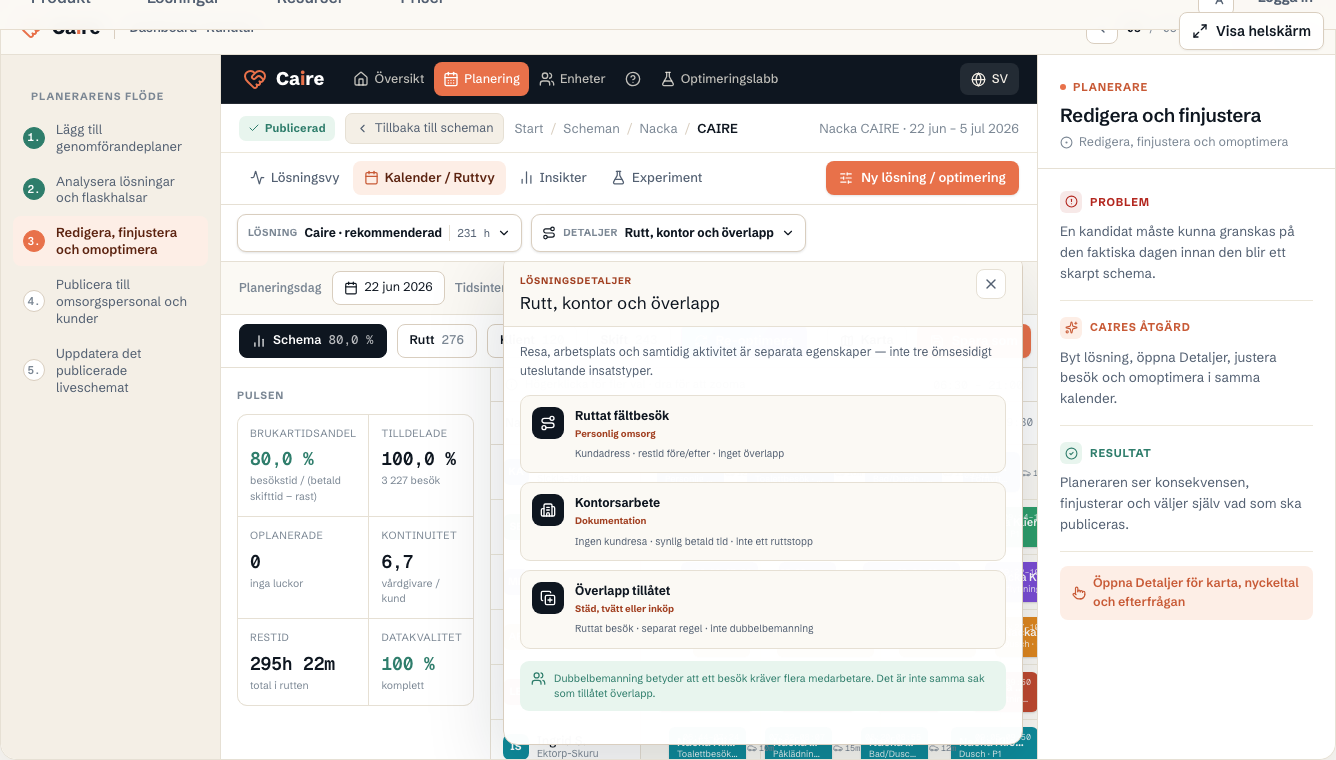The width and height of the screenshot is (1336, 760).
Task: Click the Oplanerade 0 value
Action: 256,562
